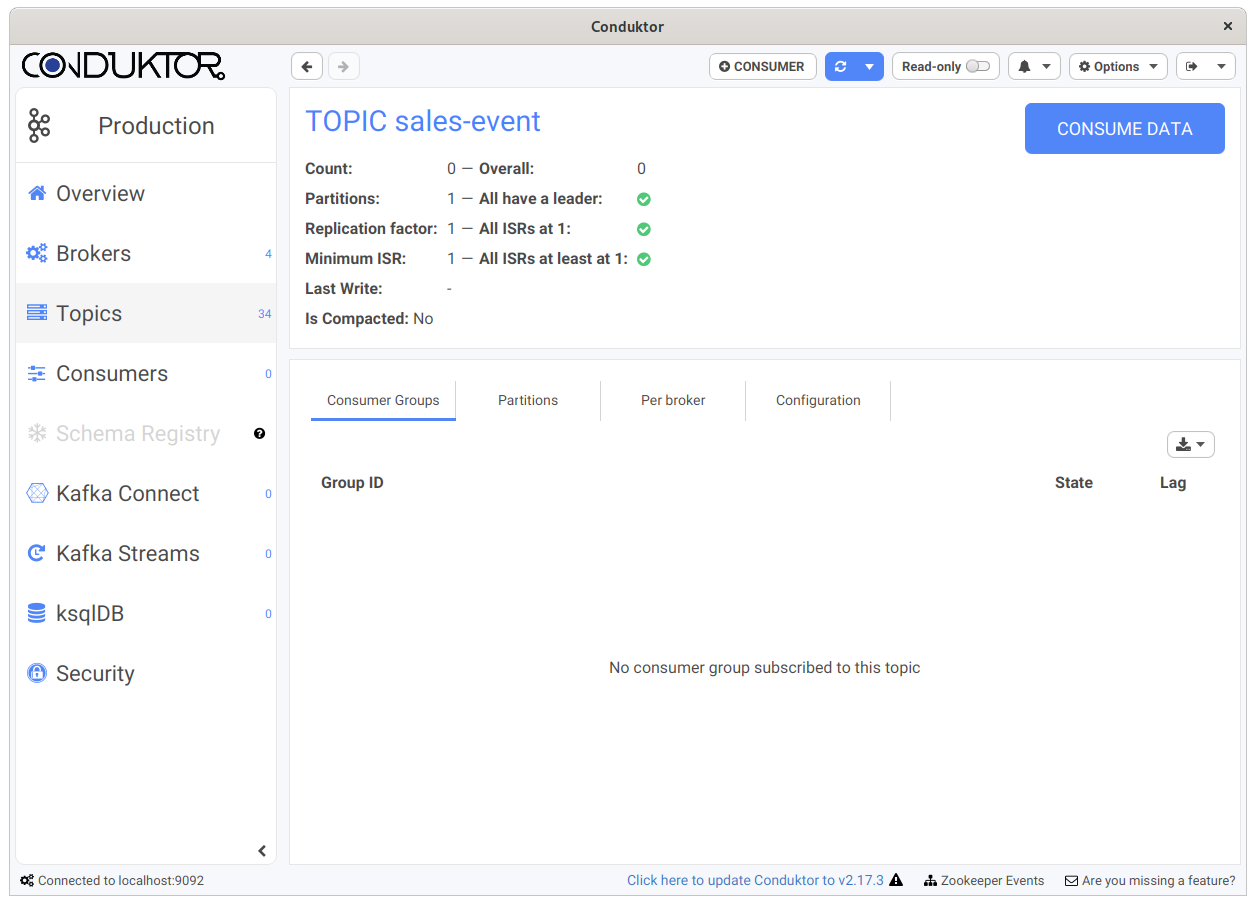Screen dimensions: 1256x905
Task: Open the logout/exit dropdown
Action: (1205, 67)
